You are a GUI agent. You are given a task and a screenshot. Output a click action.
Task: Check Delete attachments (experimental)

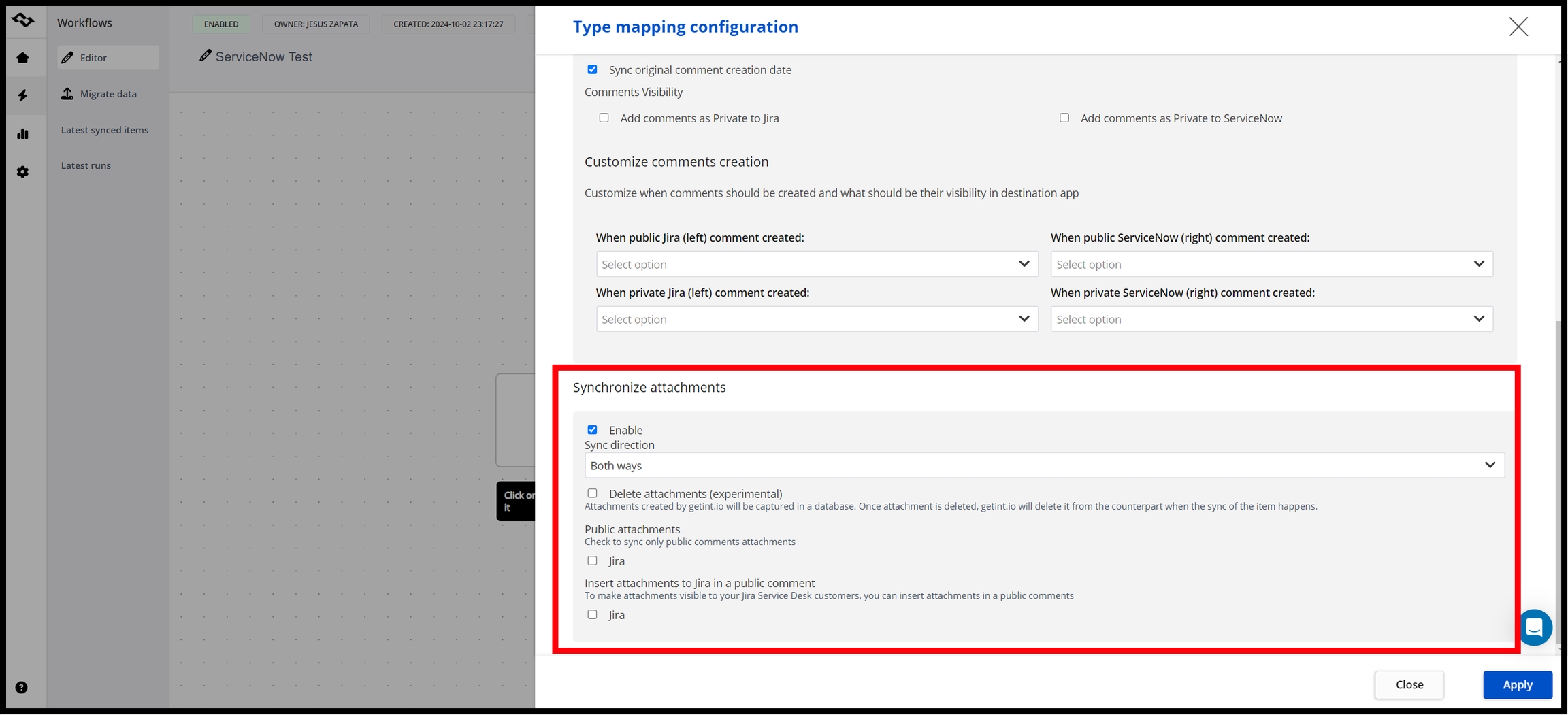tap(592, 493)
